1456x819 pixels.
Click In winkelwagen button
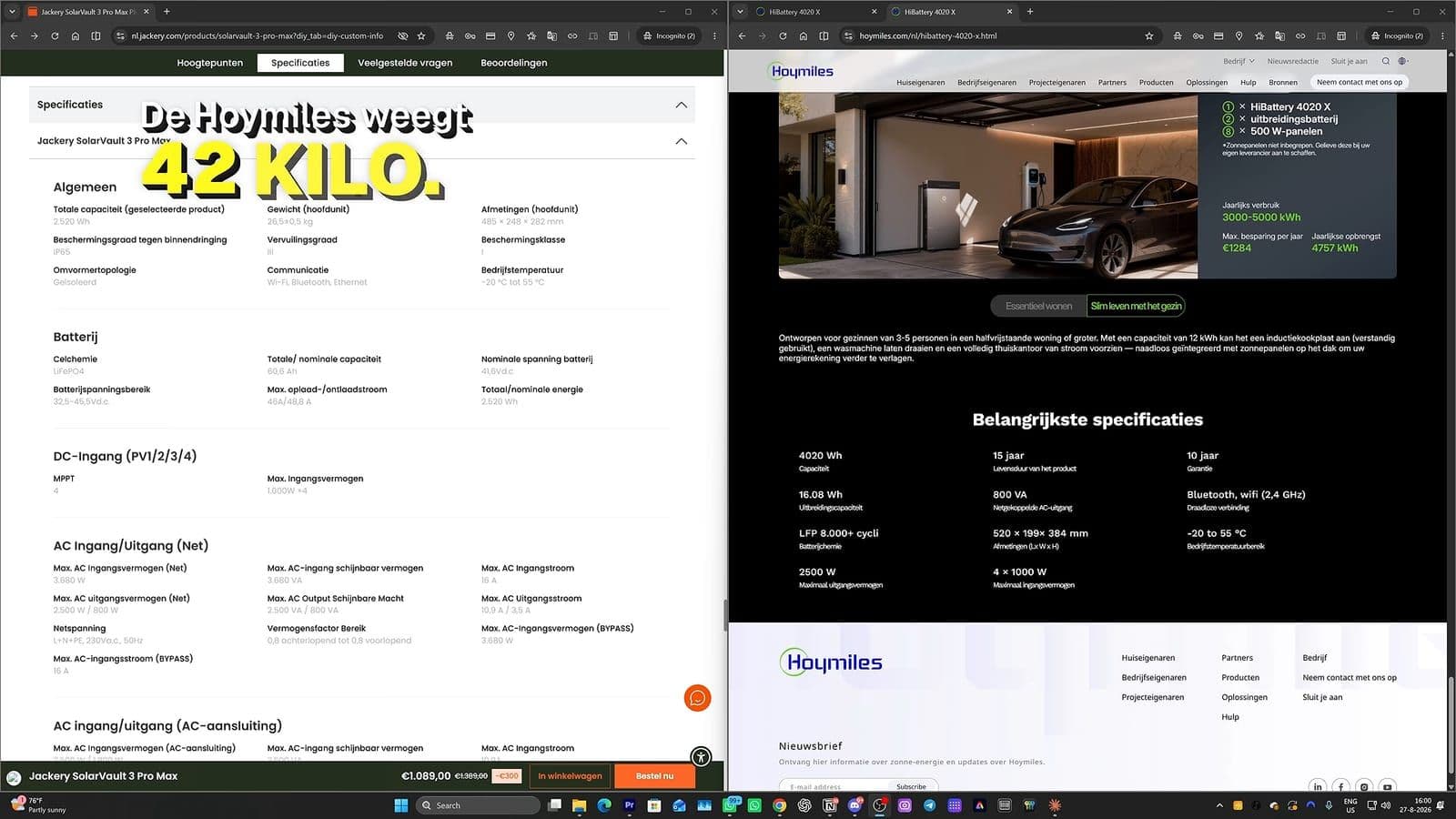pyautogui.click(x=570, y=776)
